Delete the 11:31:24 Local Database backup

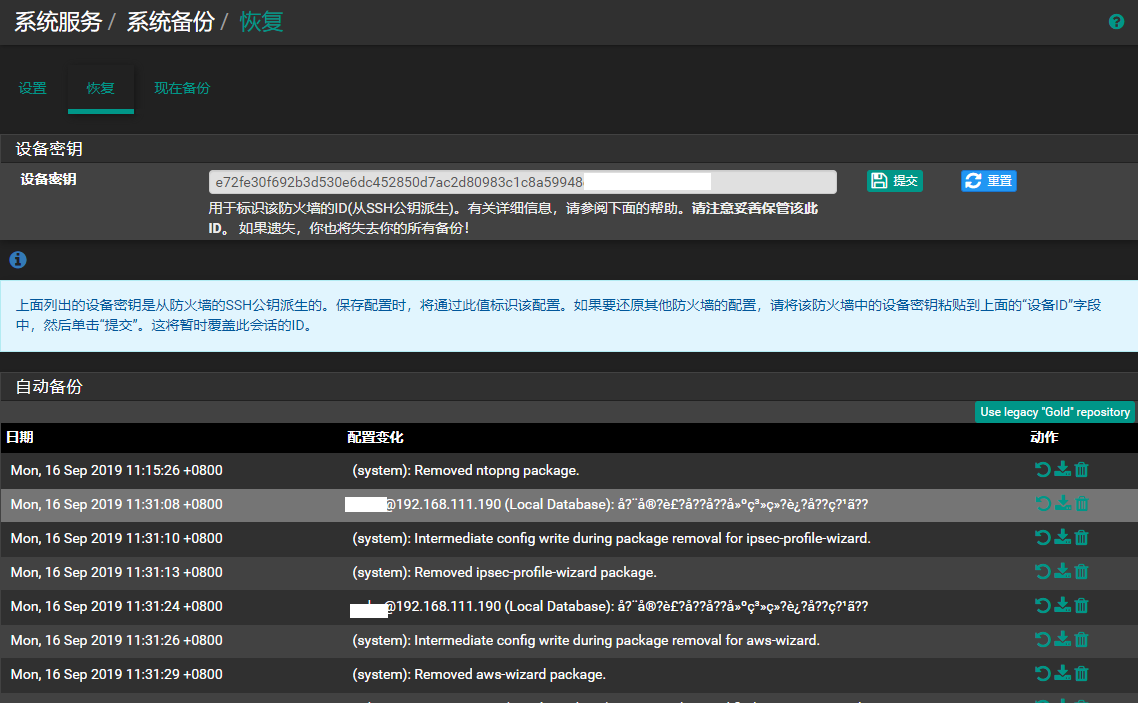pyautogui.click(x=1081, y=606)
